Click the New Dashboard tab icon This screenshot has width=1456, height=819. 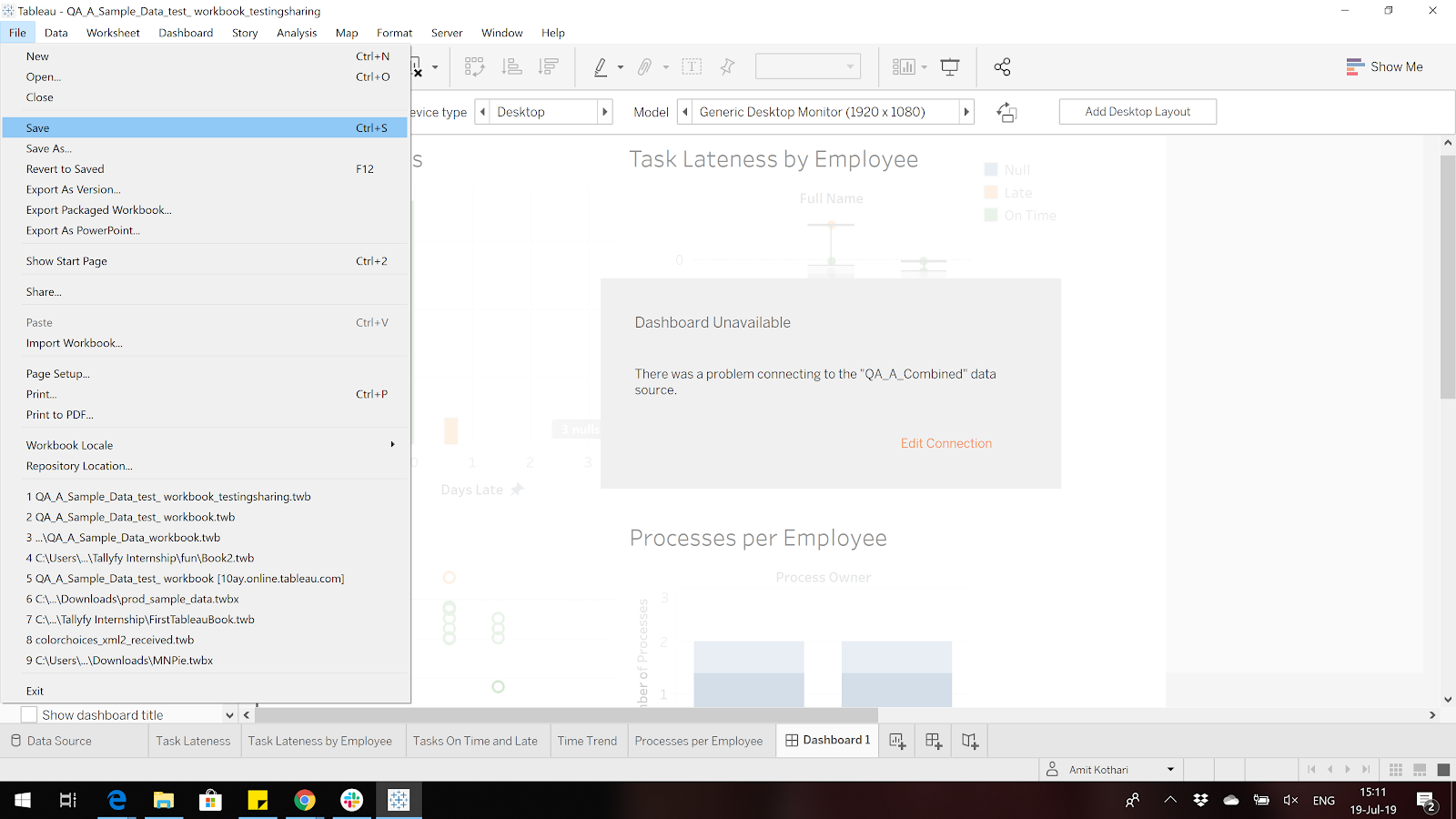tap(934, 741)
